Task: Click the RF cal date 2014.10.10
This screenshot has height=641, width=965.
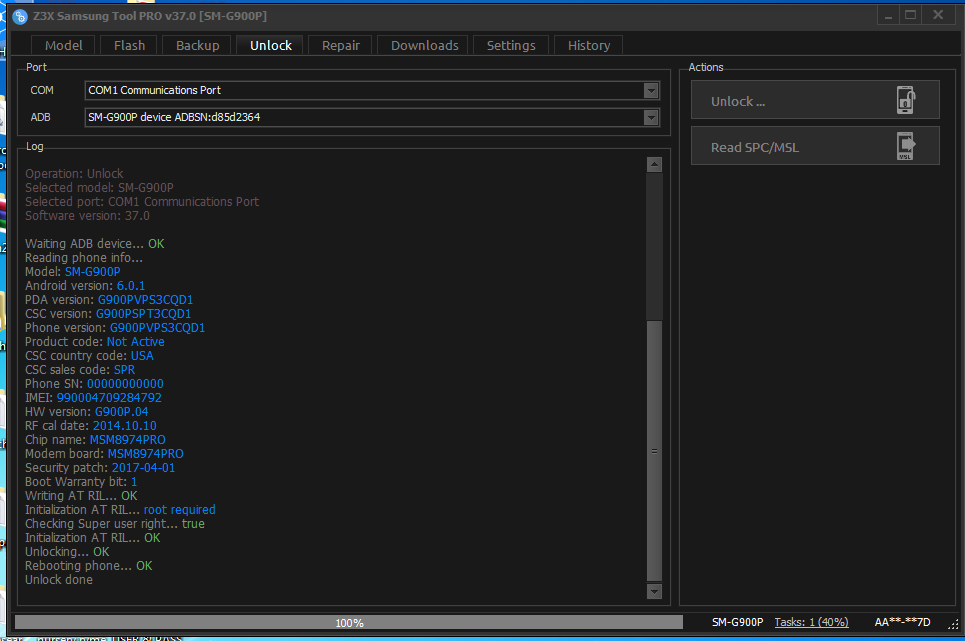Action: [124, 426]
